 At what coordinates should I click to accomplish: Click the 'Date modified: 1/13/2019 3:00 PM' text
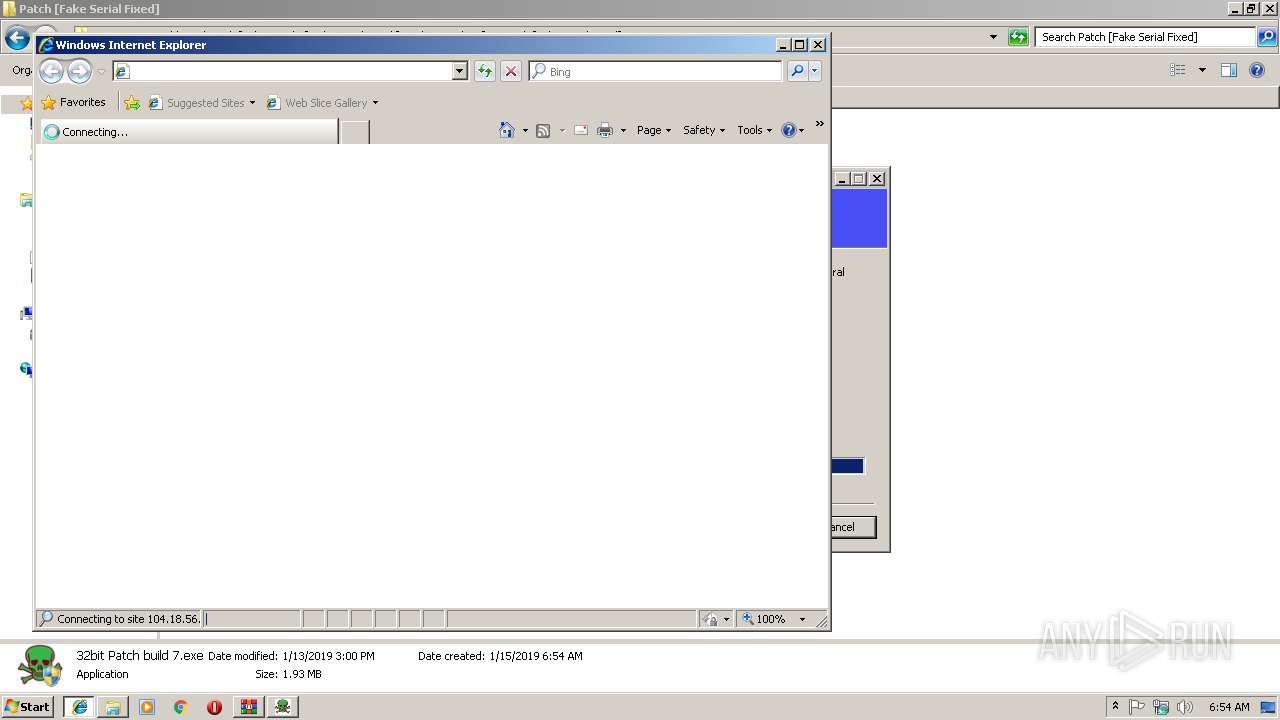click(291, 656)
